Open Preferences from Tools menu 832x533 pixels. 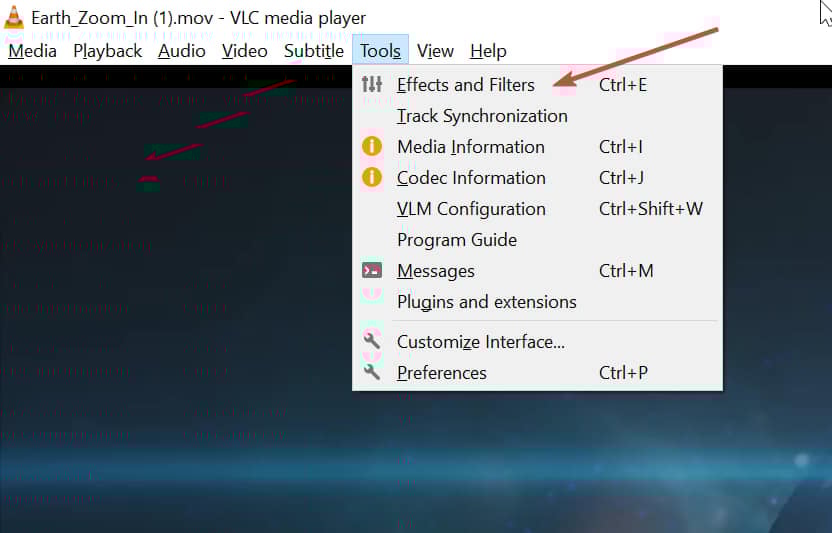coord(537,372)
